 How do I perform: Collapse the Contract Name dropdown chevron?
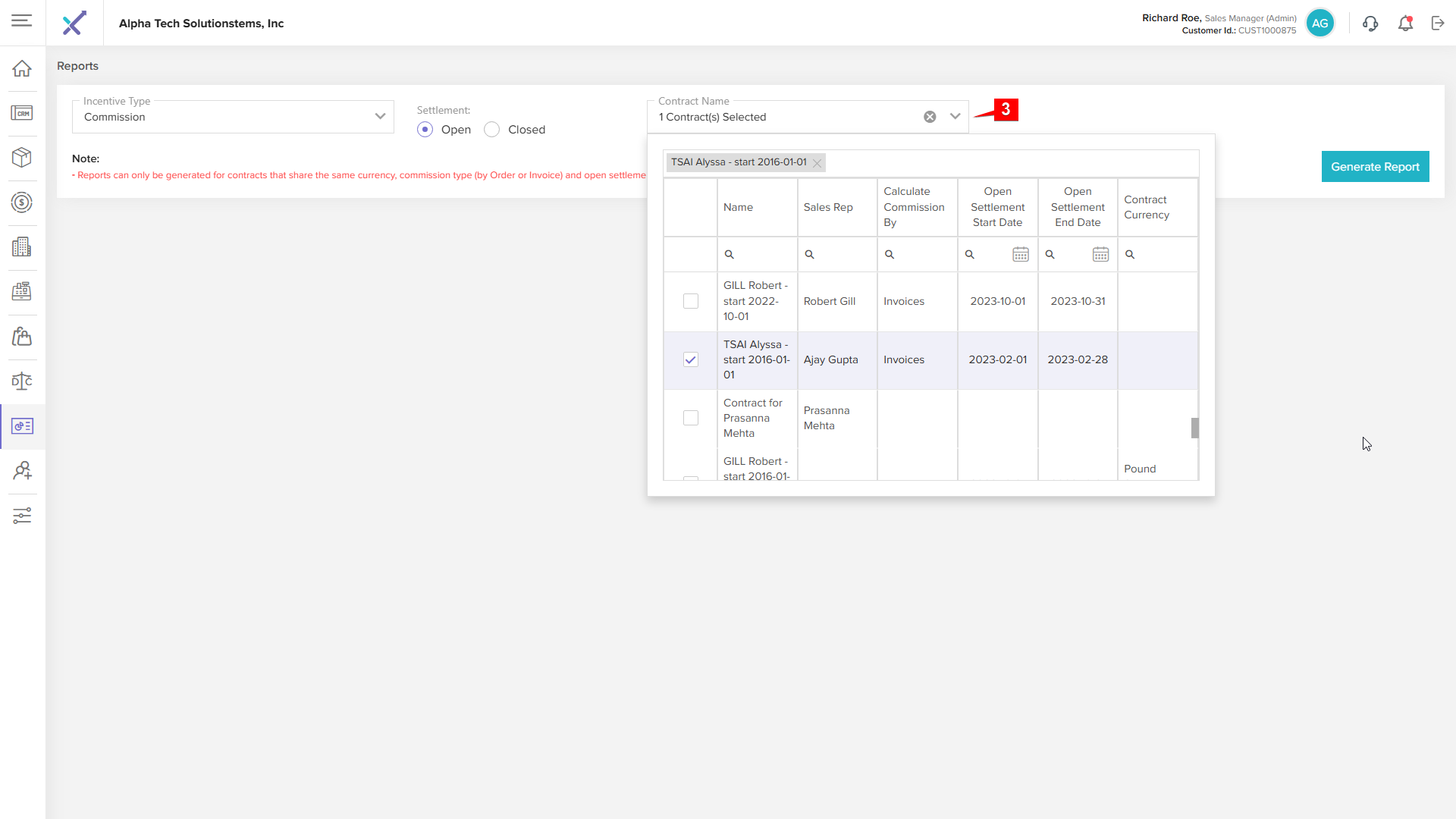[955, 117]
